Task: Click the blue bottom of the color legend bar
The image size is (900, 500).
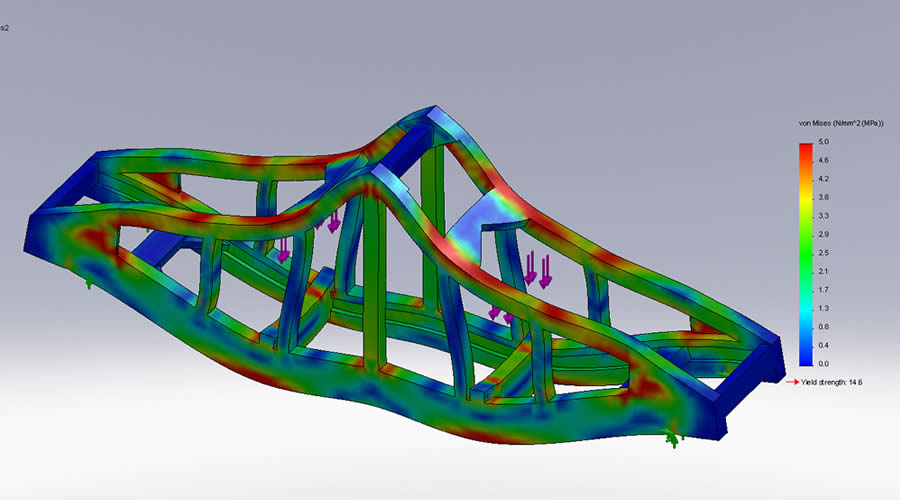Action: [805, 358]
